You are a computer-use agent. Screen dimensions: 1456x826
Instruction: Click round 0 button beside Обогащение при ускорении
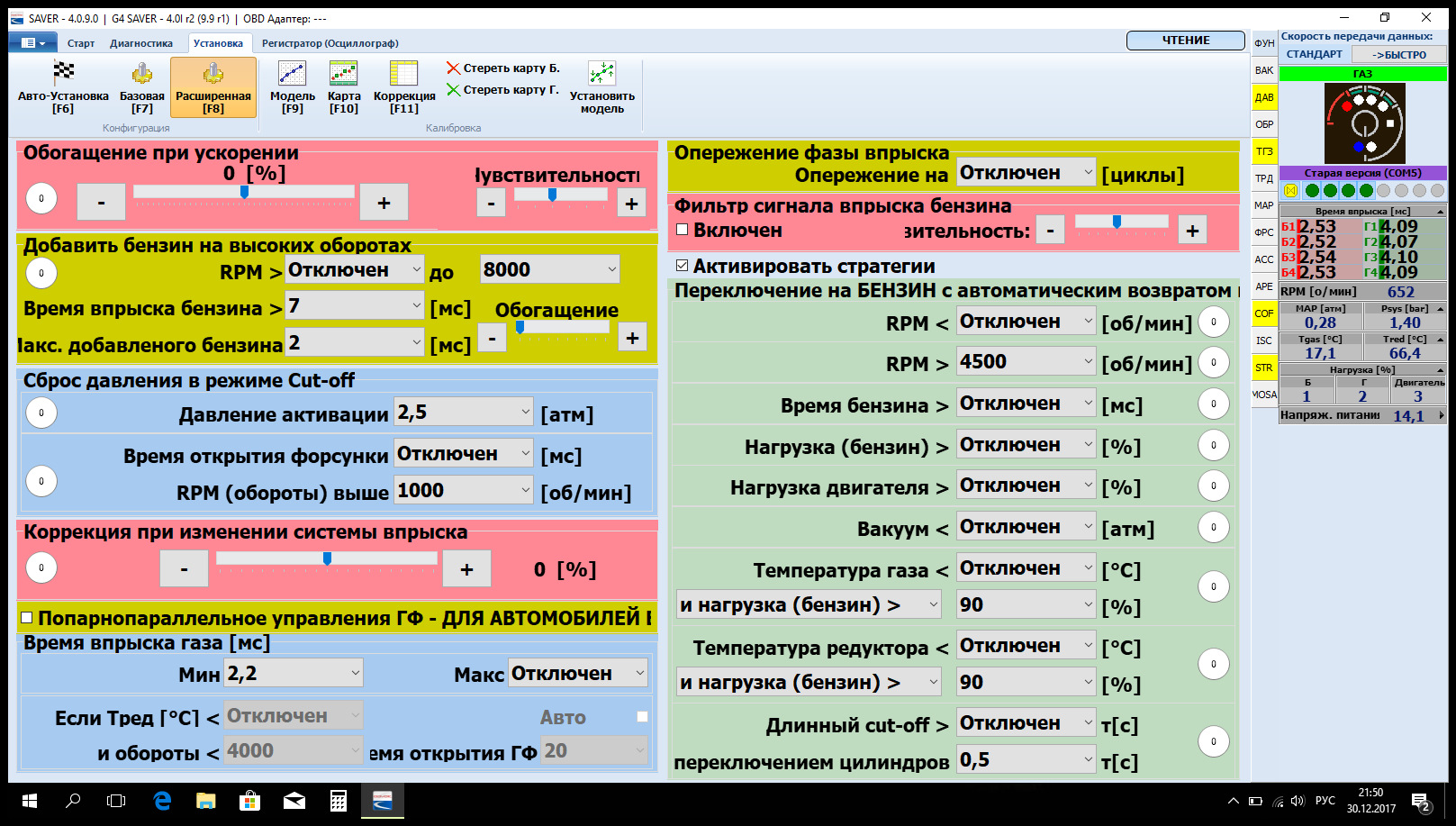[41, 198]
